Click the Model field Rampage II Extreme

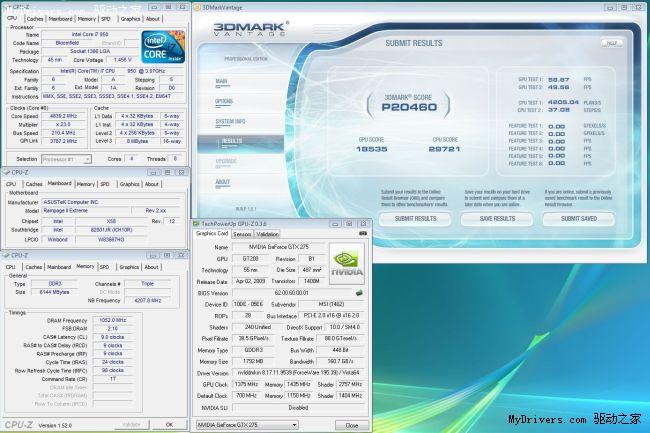[x=86, y=211]
